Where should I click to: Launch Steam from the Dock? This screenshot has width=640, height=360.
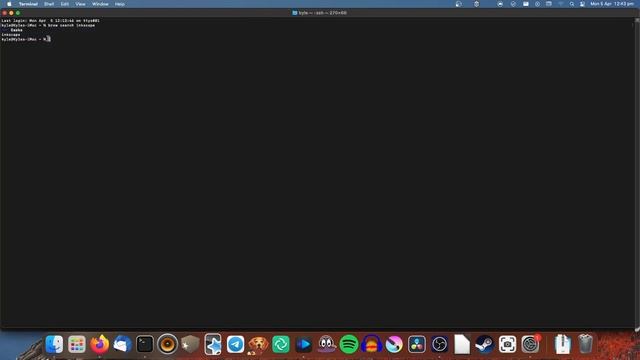[484, 344]
